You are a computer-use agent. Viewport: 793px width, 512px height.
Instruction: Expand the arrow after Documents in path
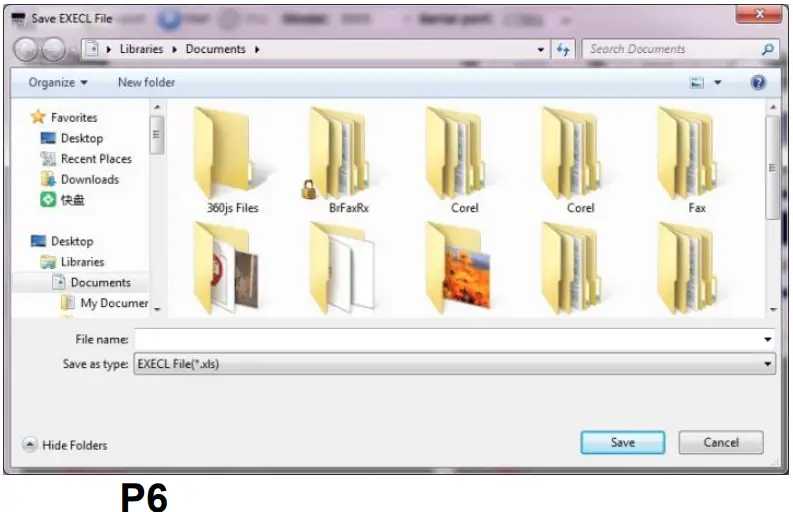257,50
